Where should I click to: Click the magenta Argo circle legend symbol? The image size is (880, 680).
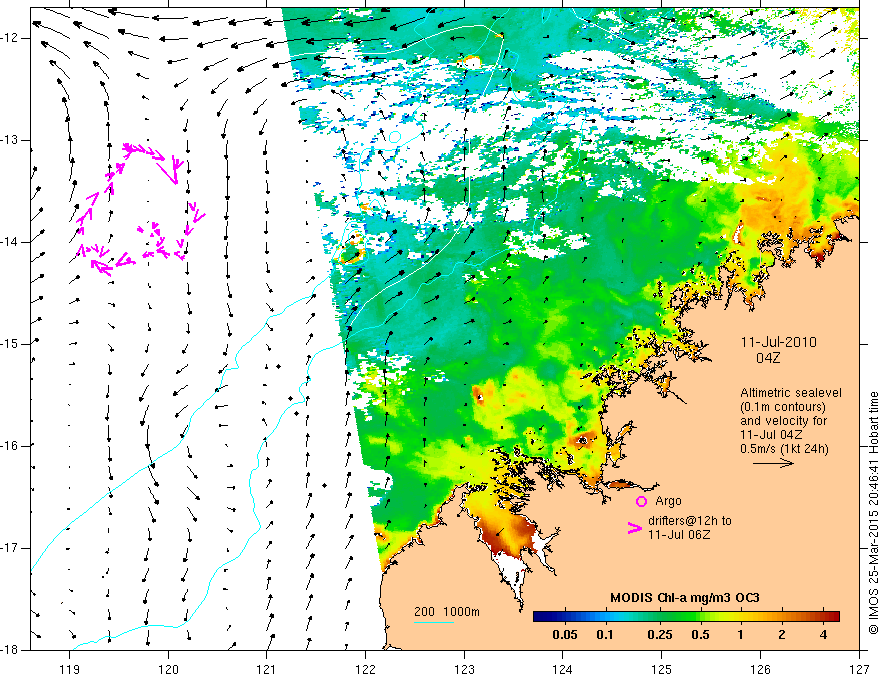click(x=641, y=501)
